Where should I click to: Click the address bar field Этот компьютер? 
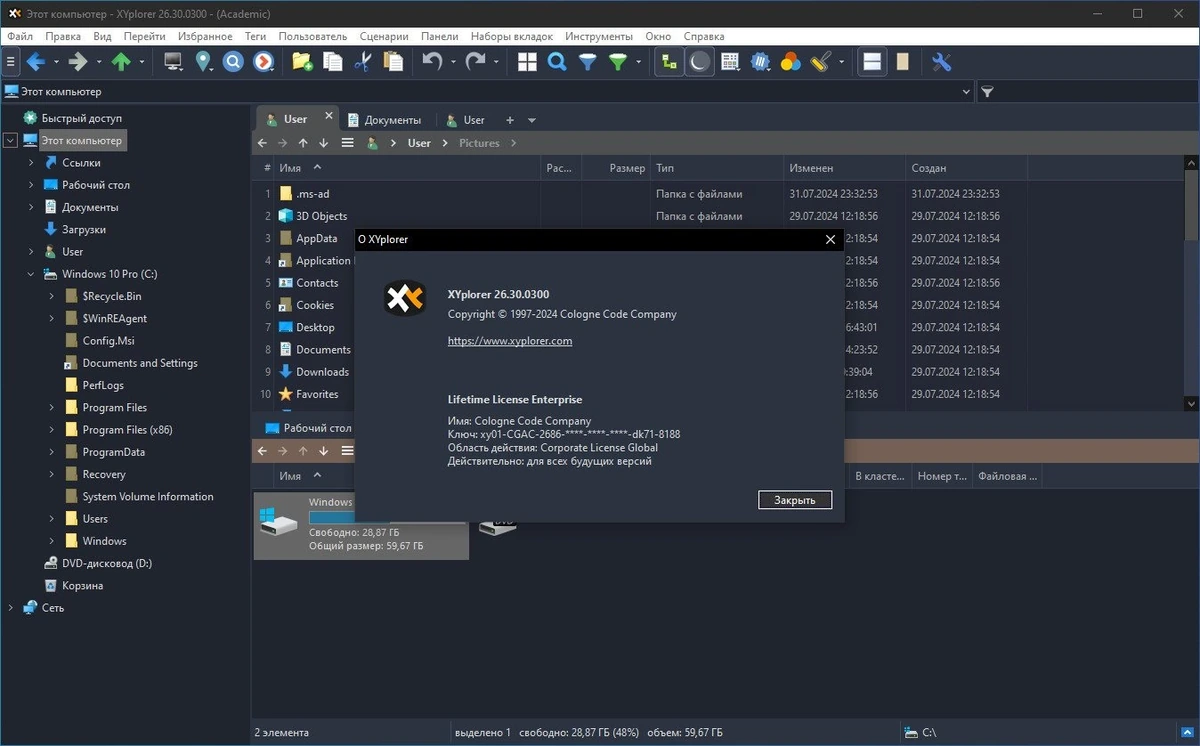tap(487, 92)
